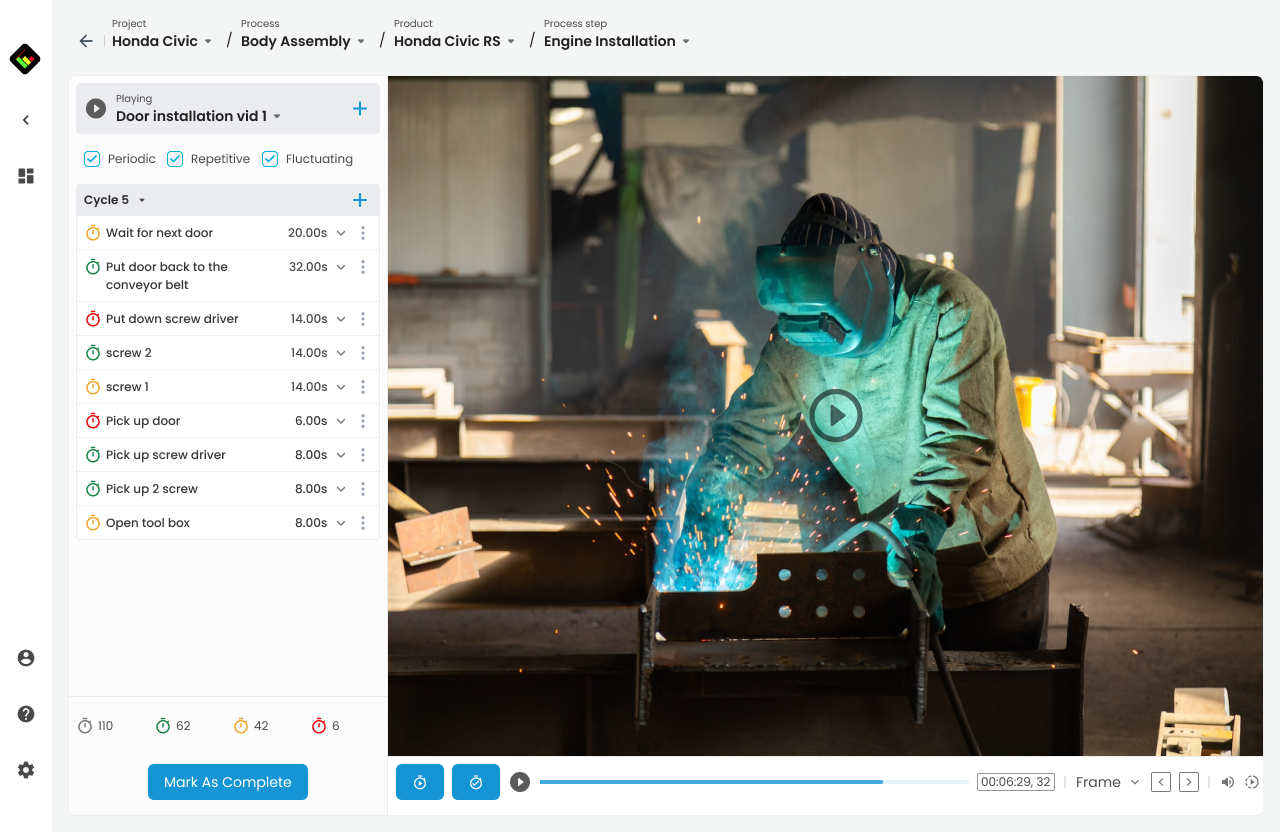Click the loop playback icon
1280x832 pixels.
point(1252,782)
